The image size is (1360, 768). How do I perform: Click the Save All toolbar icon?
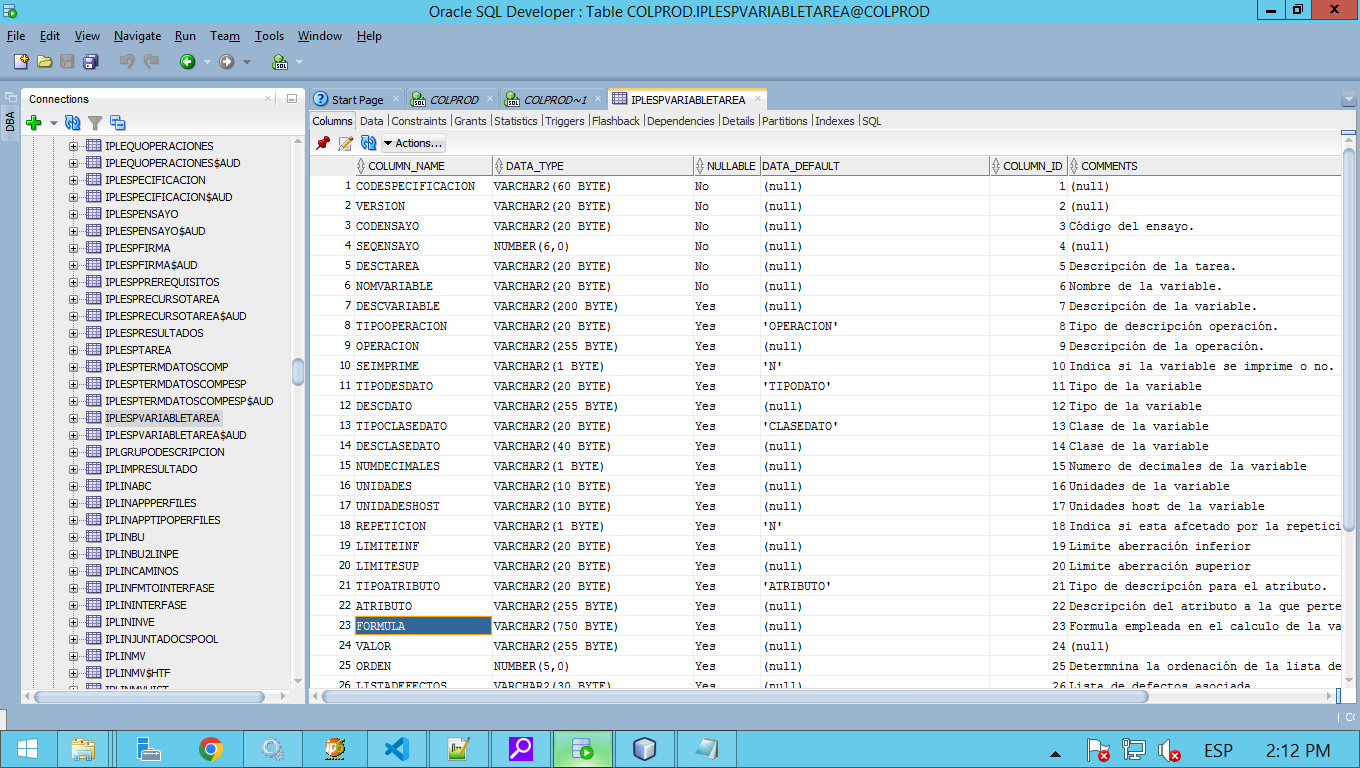click(x=91, y=61)
